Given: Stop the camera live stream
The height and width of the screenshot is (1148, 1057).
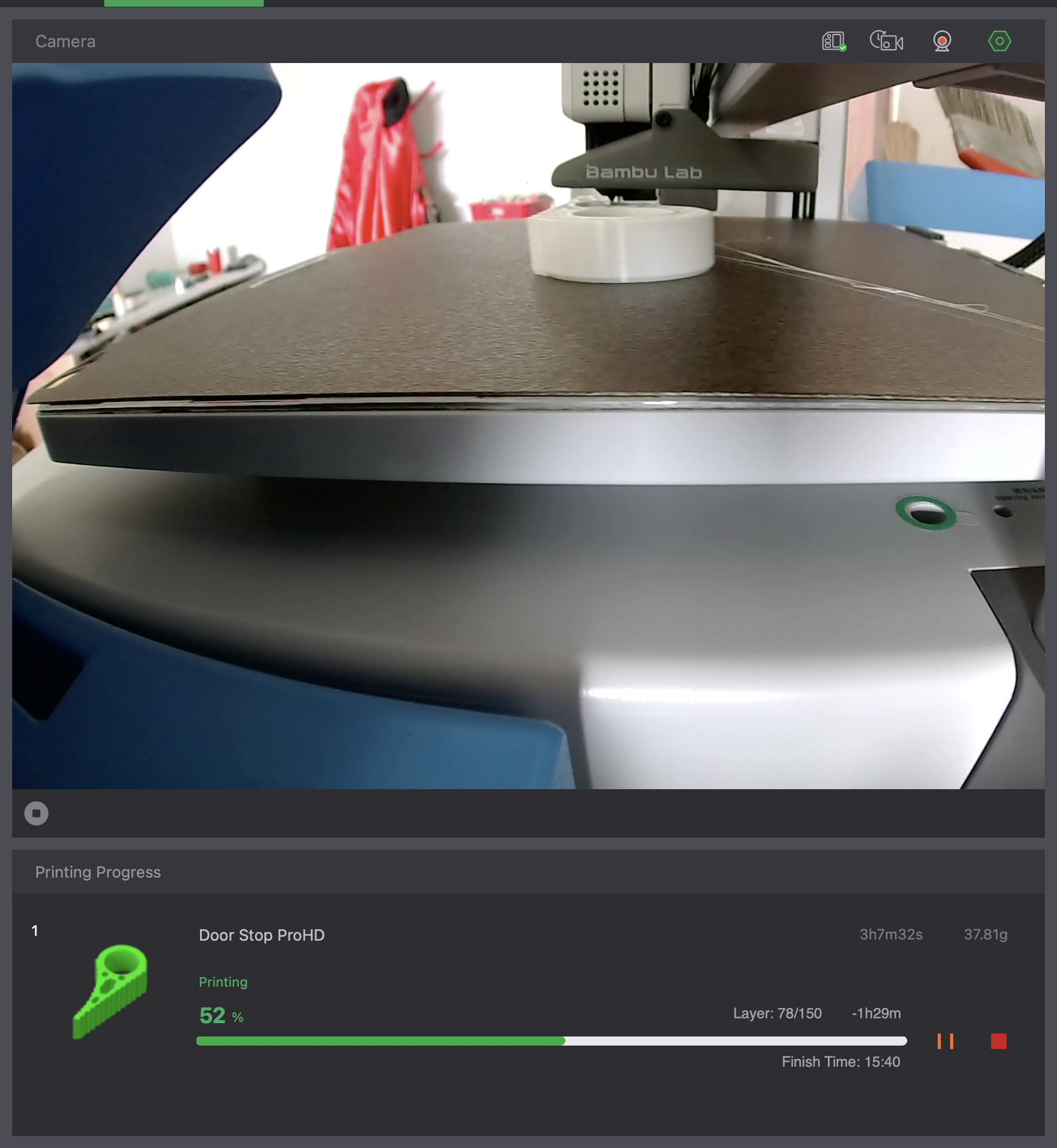Looking at the screenshot, I should point(36,813).
